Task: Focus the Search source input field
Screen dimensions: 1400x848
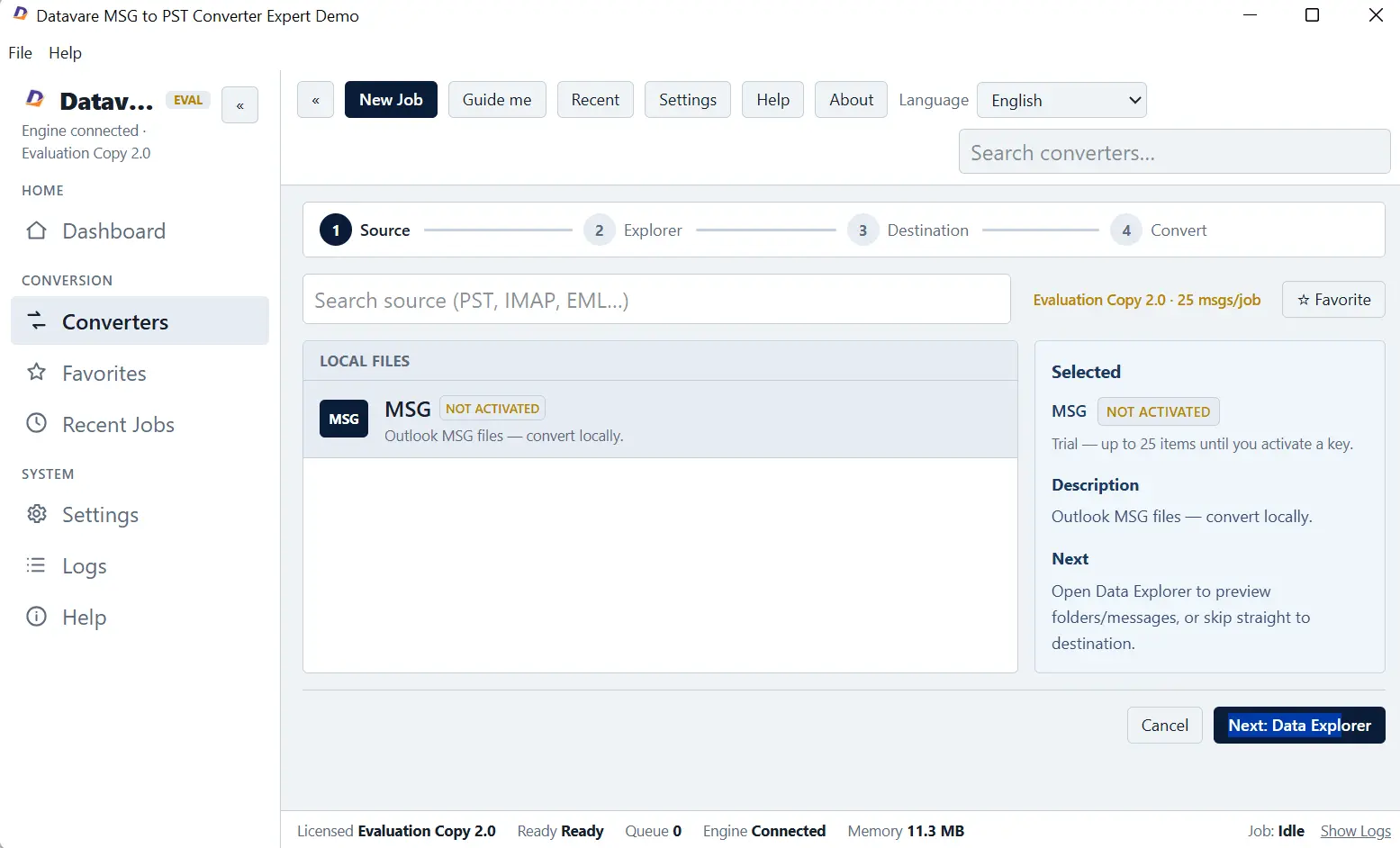Action: [x=656, y=300]
